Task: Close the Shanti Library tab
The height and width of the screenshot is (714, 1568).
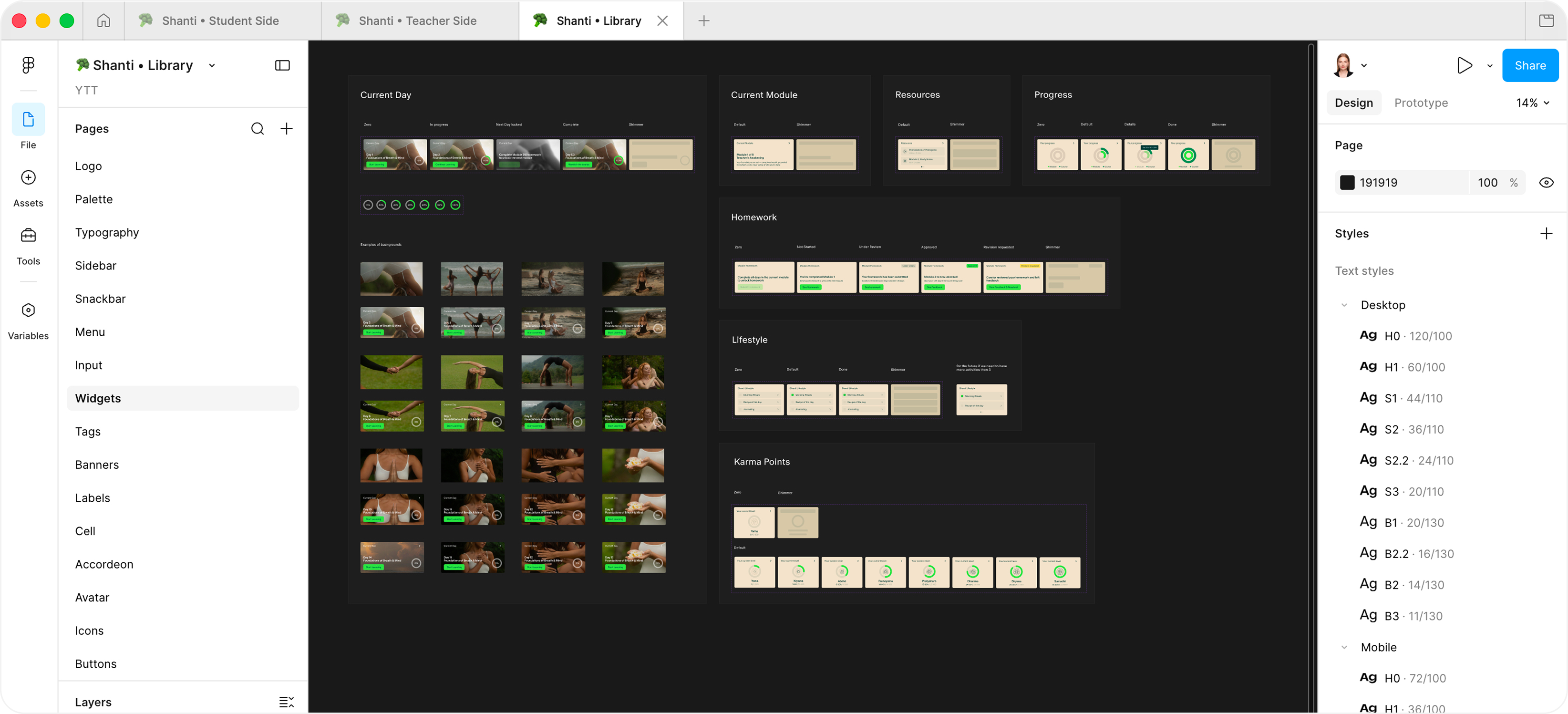Action: click(662, 21)
